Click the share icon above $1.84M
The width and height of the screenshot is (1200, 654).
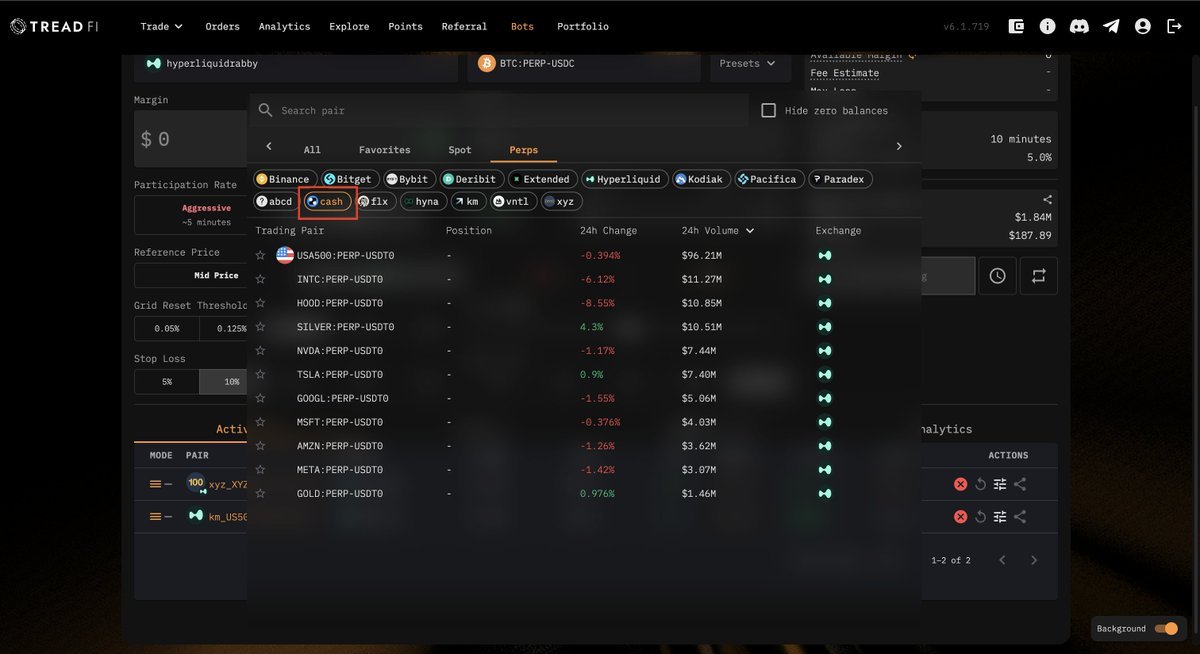tap(1047, 200)
